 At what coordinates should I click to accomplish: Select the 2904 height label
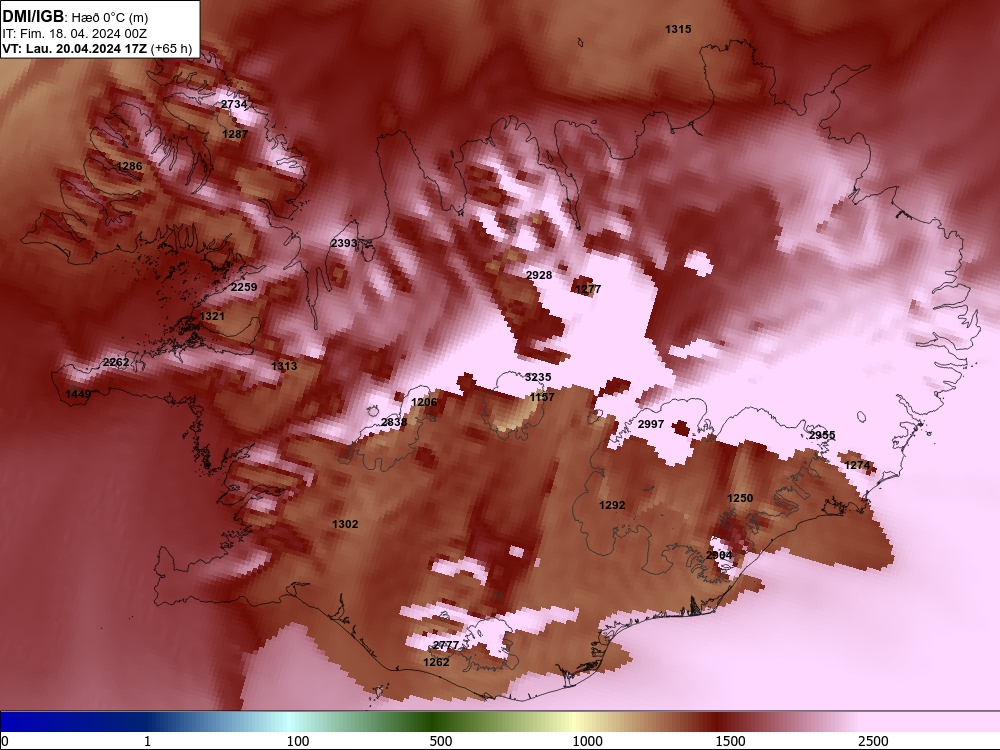coord(719,555)
